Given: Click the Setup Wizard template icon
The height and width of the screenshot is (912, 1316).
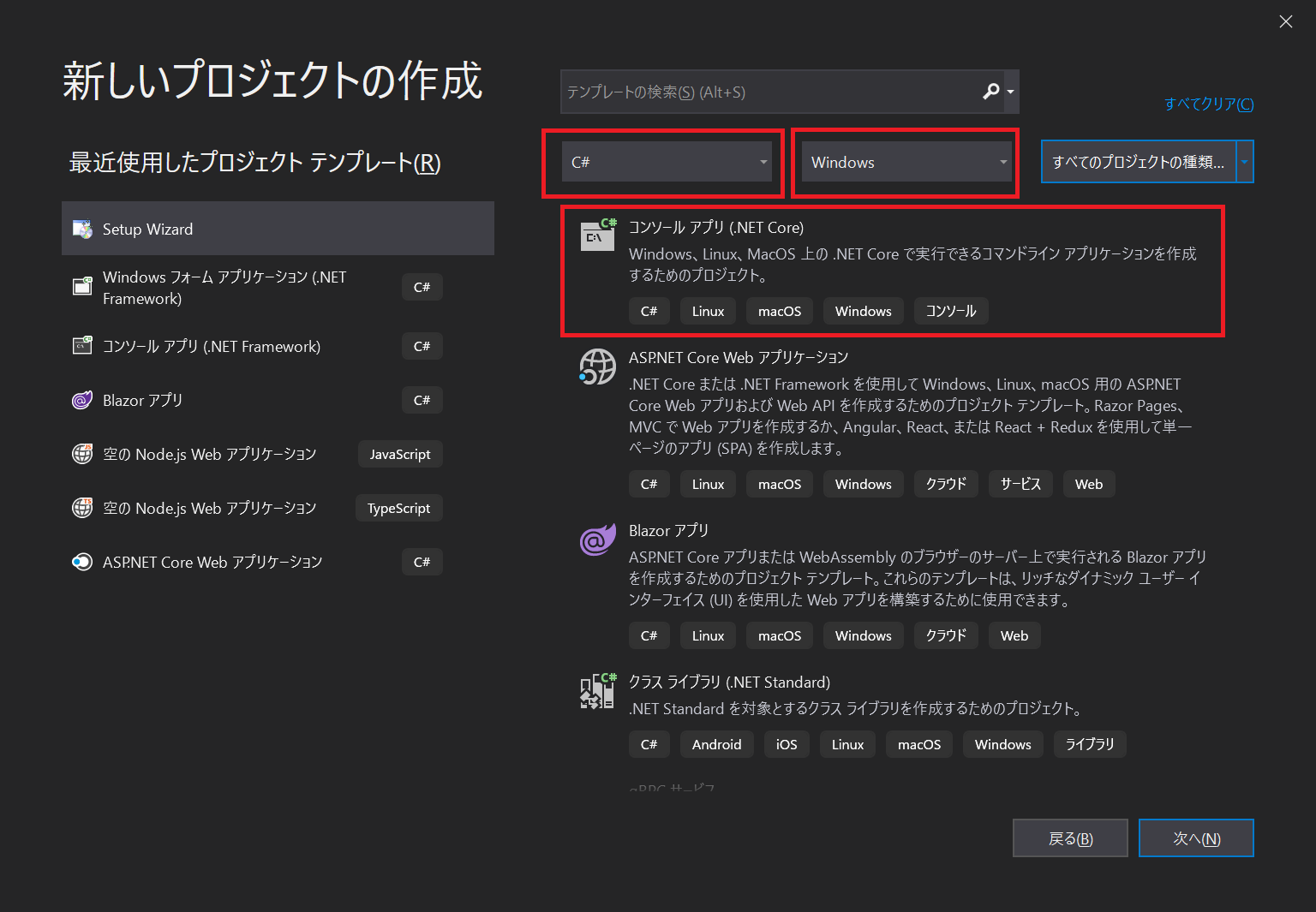Looking at the screenshot, I should click(x=82, y=229).
